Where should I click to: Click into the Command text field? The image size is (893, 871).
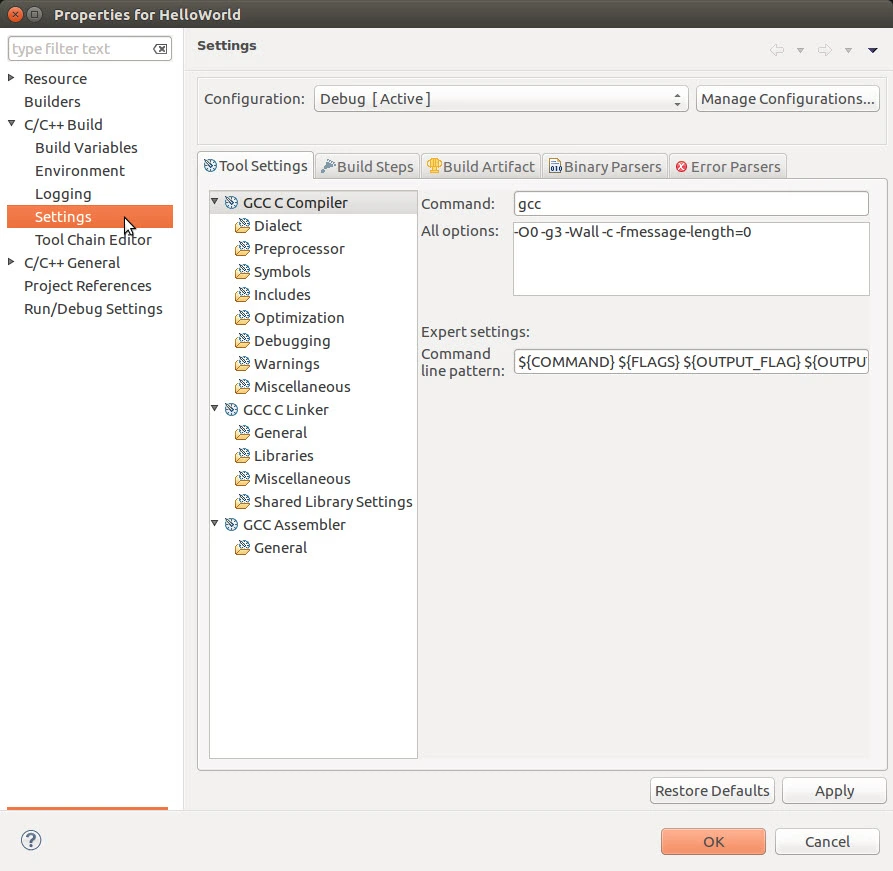(690, 204)
